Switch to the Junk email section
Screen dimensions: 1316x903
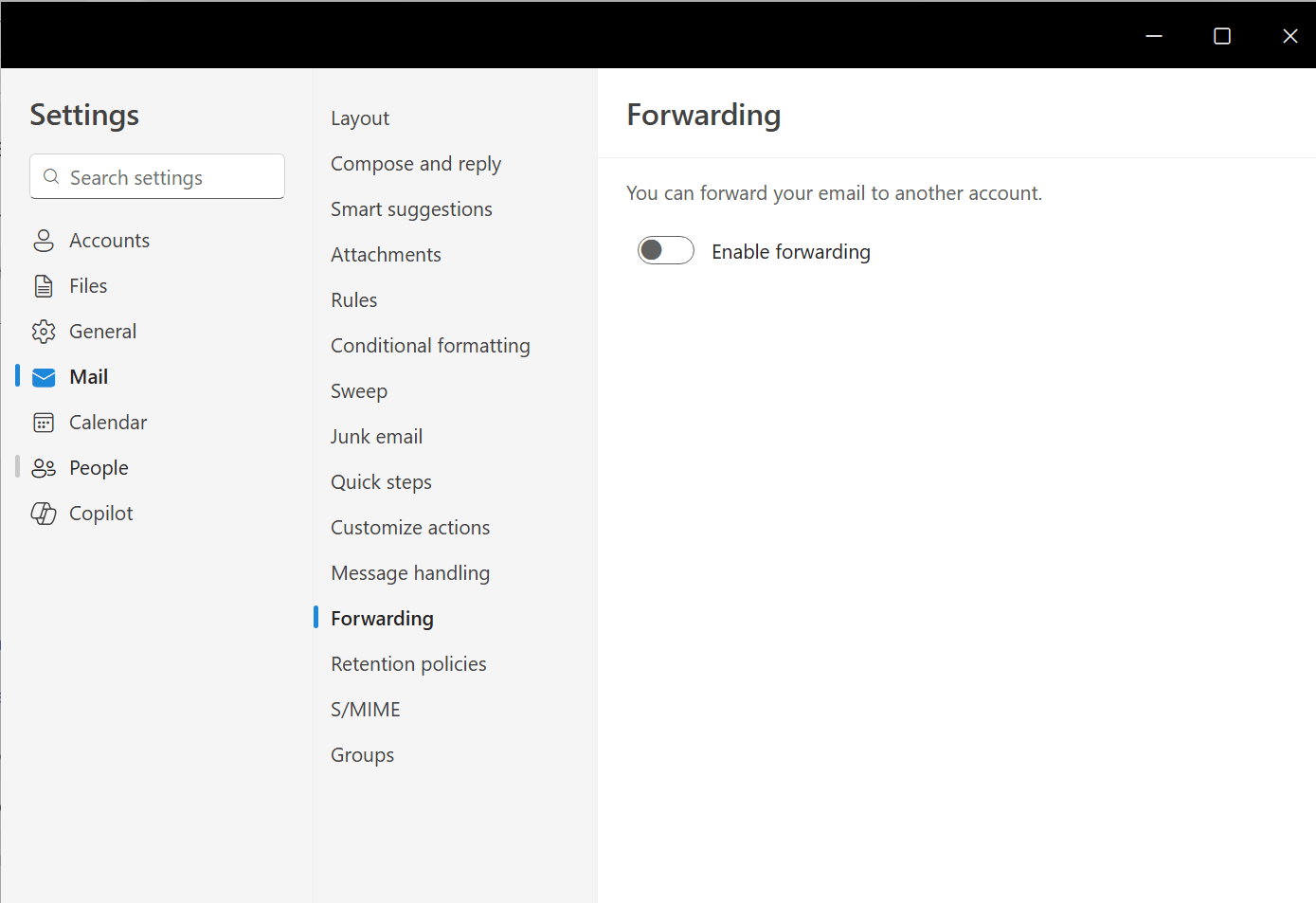376,436
